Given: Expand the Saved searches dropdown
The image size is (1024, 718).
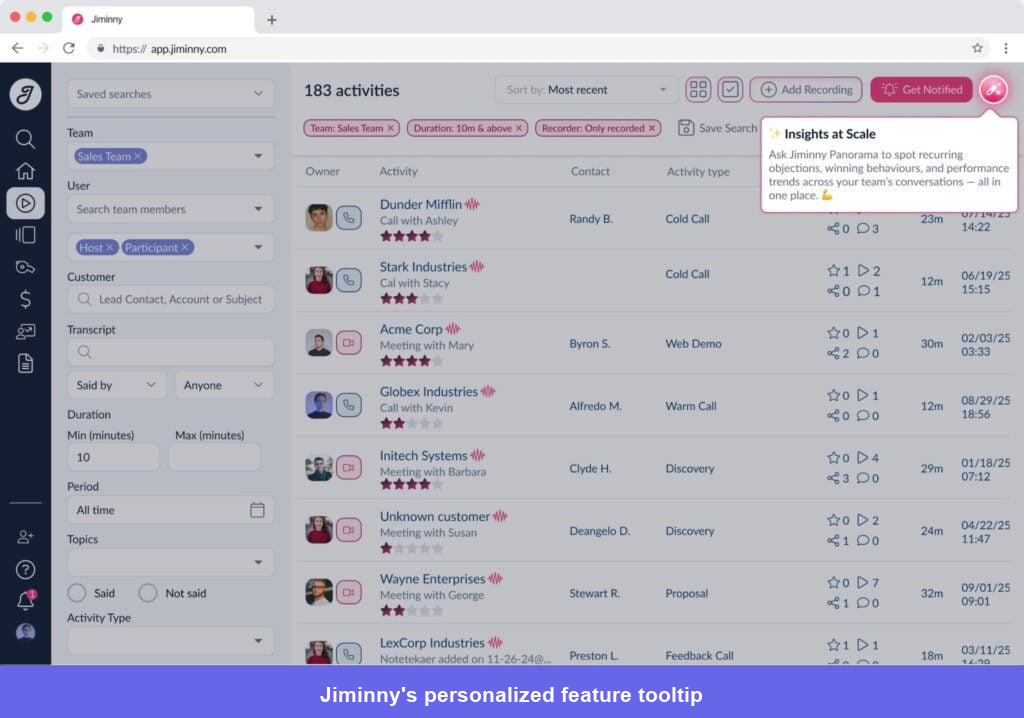Looking at the screenshot, I should tap(171, 94).
